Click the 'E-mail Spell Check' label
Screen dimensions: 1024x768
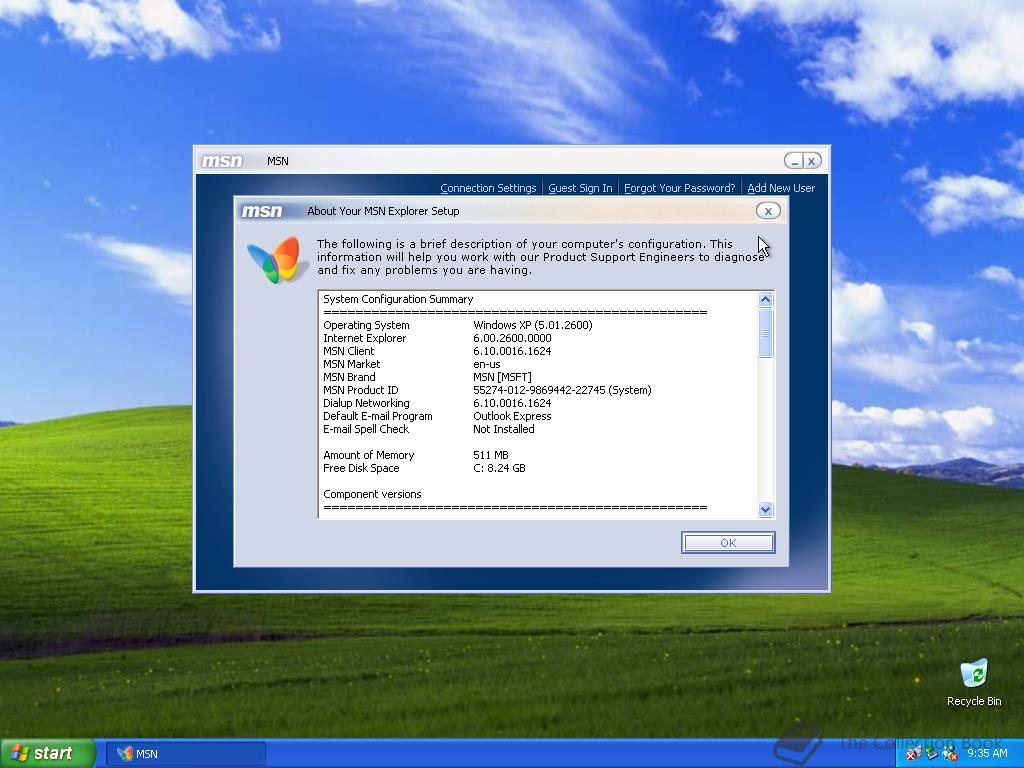366,430
